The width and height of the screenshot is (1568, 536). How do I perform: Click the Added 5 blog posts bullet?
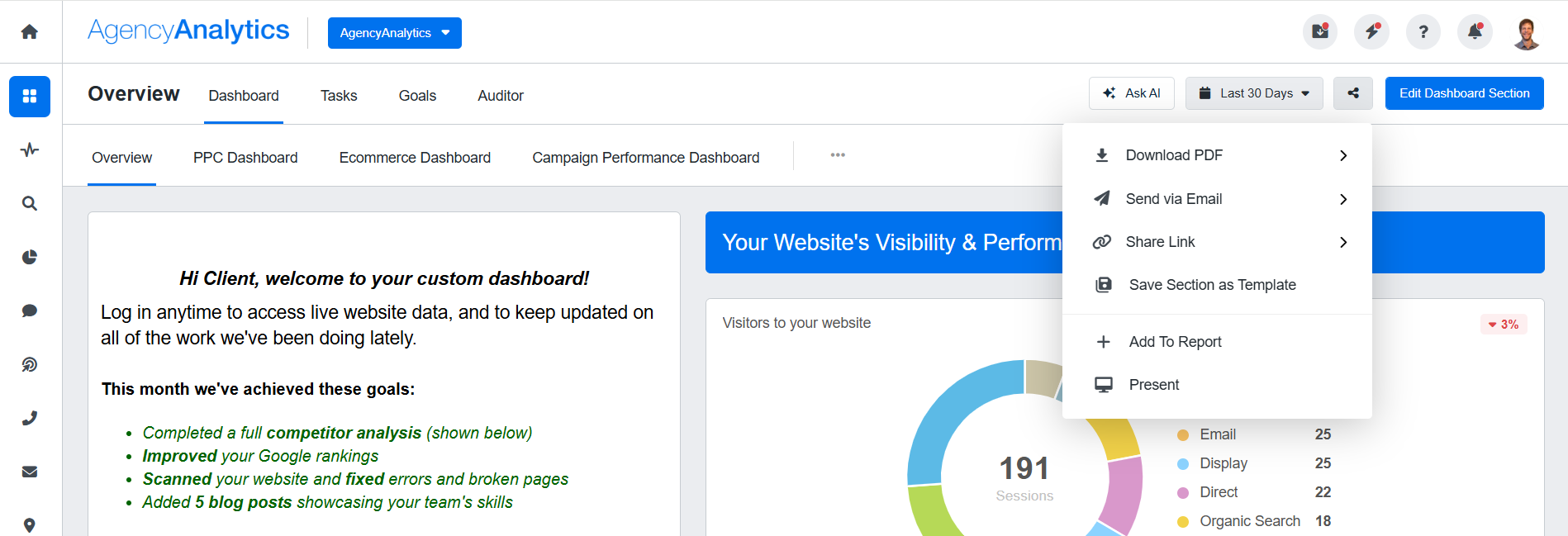pos(327,502)
